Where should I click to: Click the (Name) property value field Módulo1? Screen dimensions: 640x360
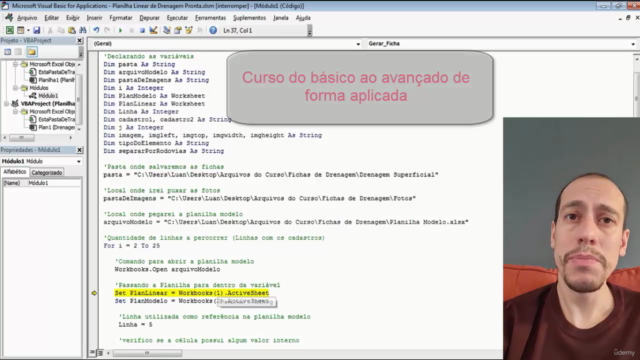pos(54,183)
